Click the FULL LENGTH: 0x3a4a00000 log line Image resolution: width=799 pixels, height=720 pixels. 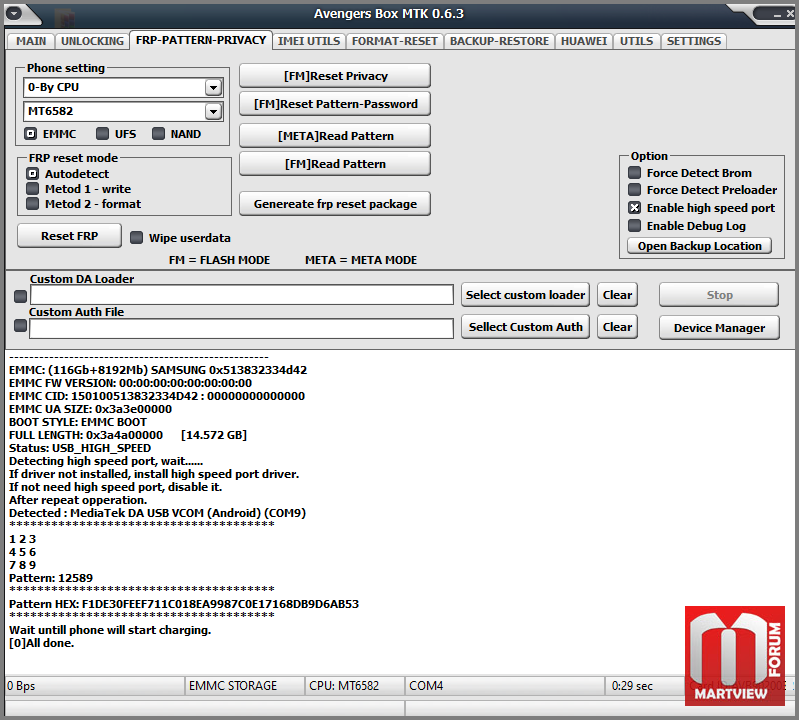tap(128, 435)
